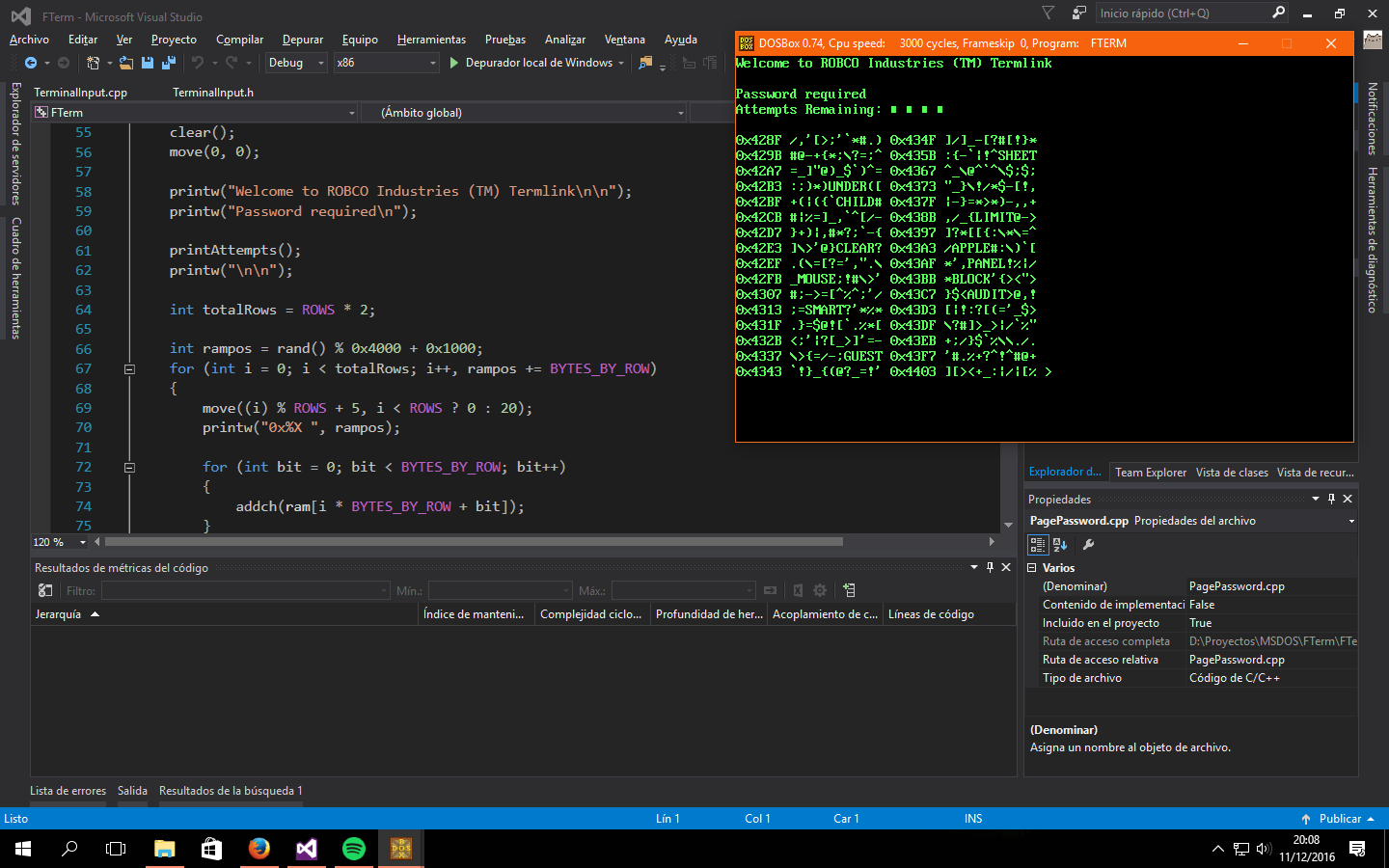Click the DOSBox taskbar icon
The height and width of the screenshot is (868, 1389).
[x=401, y=849]
